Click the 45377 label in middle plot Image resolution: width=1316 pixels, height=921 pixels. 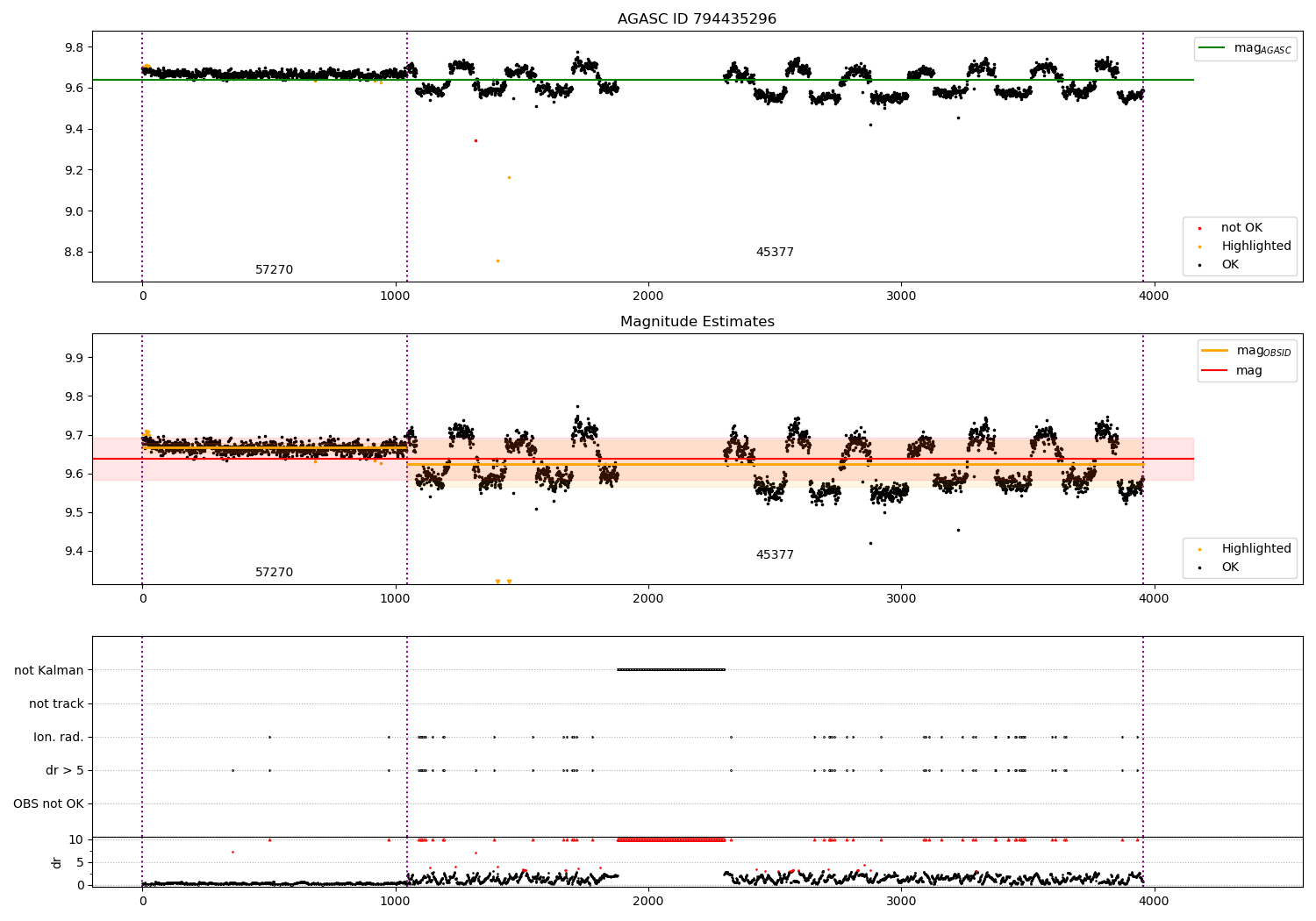pyautogui.click(x=775, y=555)
